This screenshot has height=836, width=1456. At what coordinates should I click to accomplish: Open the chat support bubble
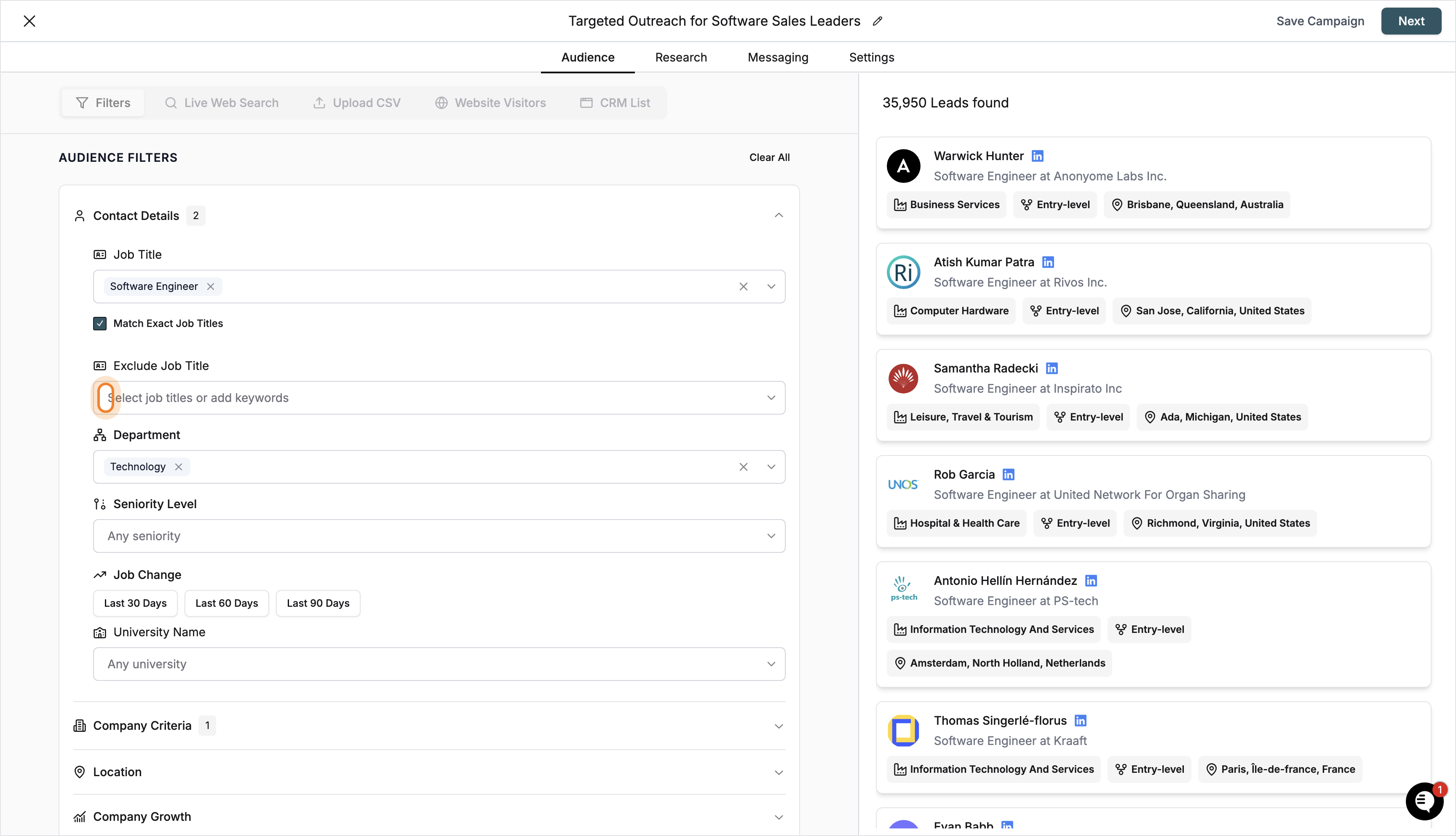click(1424, 801)
